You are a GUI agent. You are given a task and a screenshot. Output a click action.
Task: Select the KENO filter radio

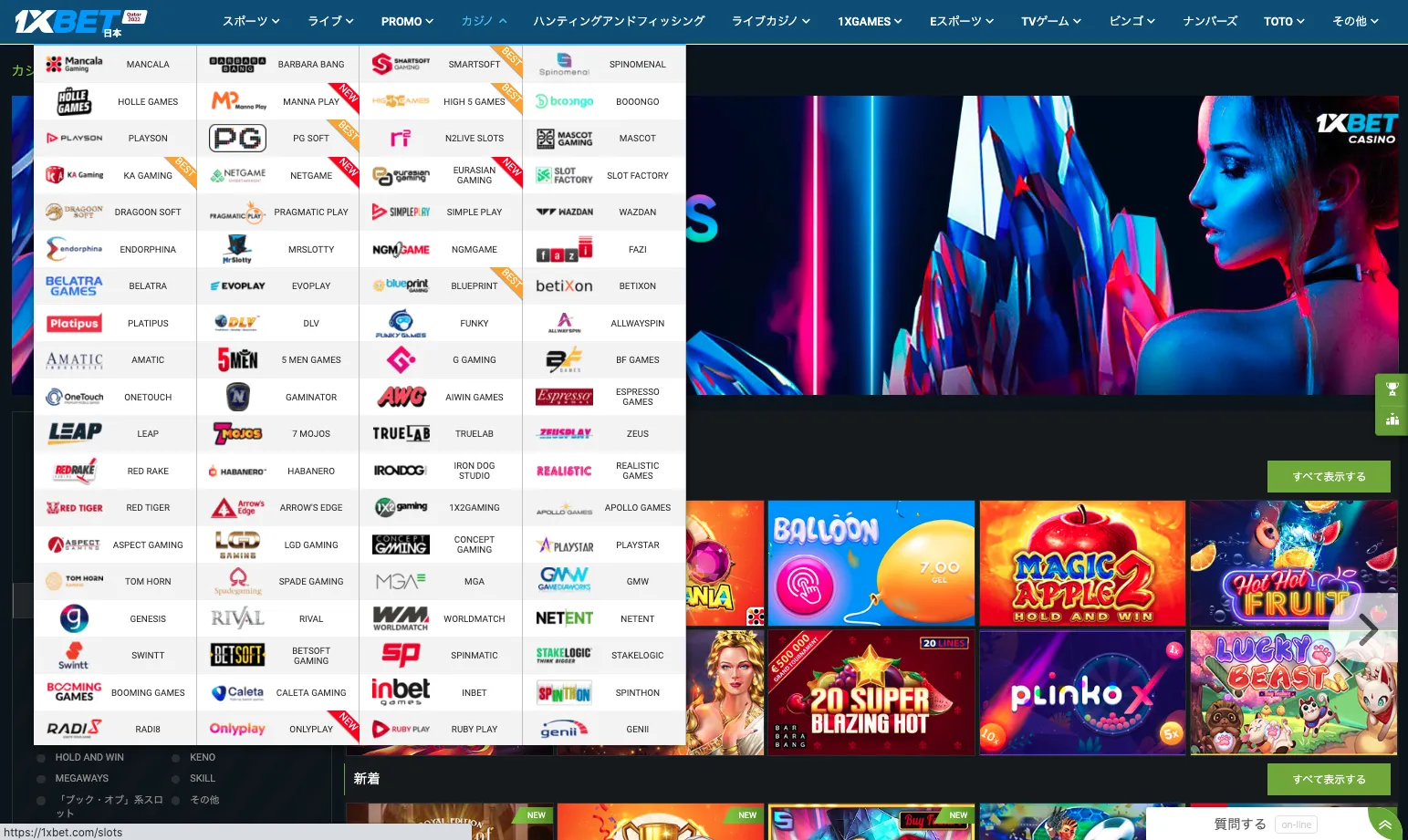(x=175, y=758)
